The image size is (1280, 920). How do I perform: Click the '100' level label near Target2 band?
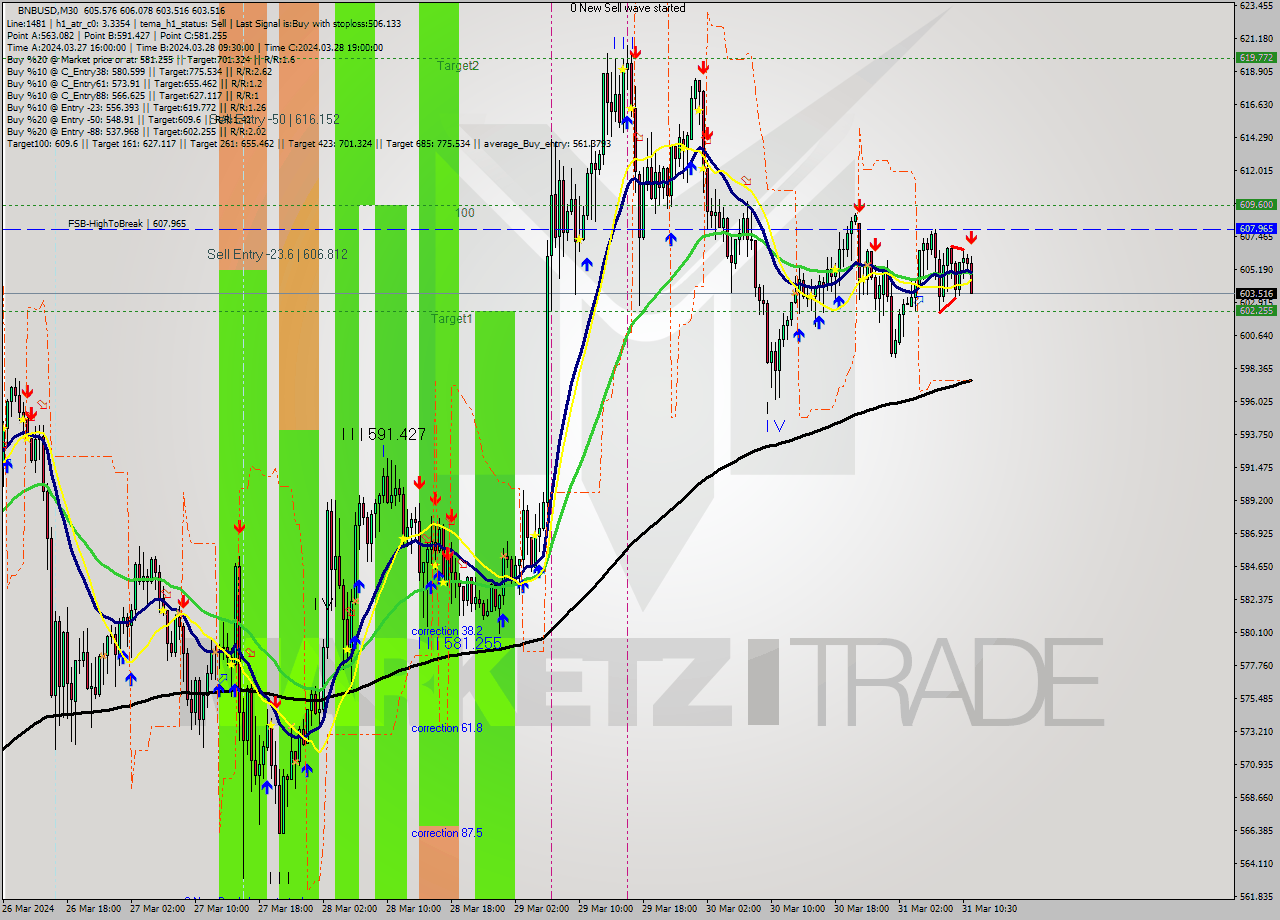(x=465, y=213)
